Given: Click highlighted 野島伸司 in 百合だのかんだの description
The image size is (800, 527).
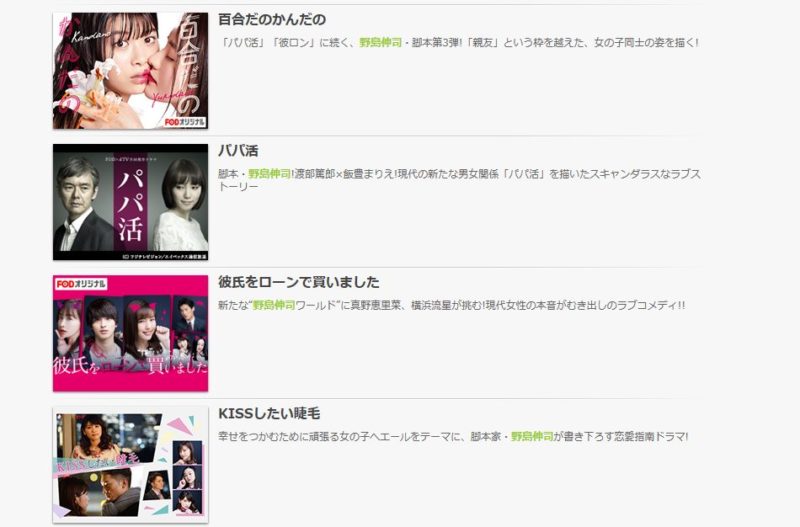Looking at the screenshot, I should [x=381, y=43].
